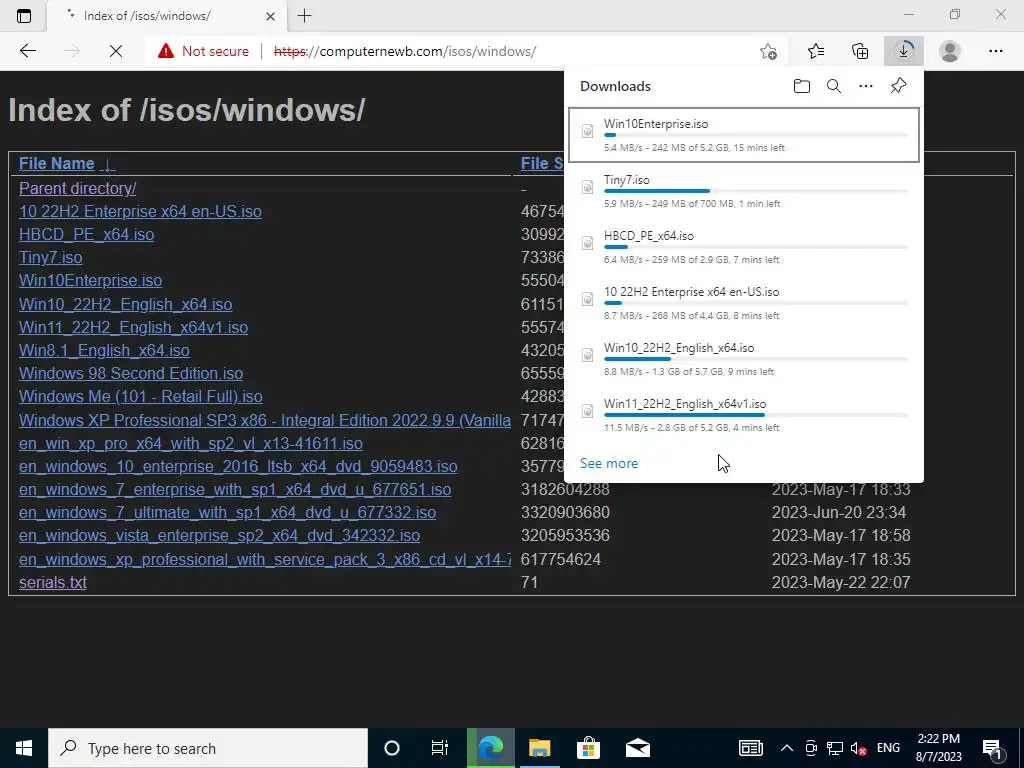Open the Favorites list icon
This screenshot has width=1024, height=768.
point(816,51)
